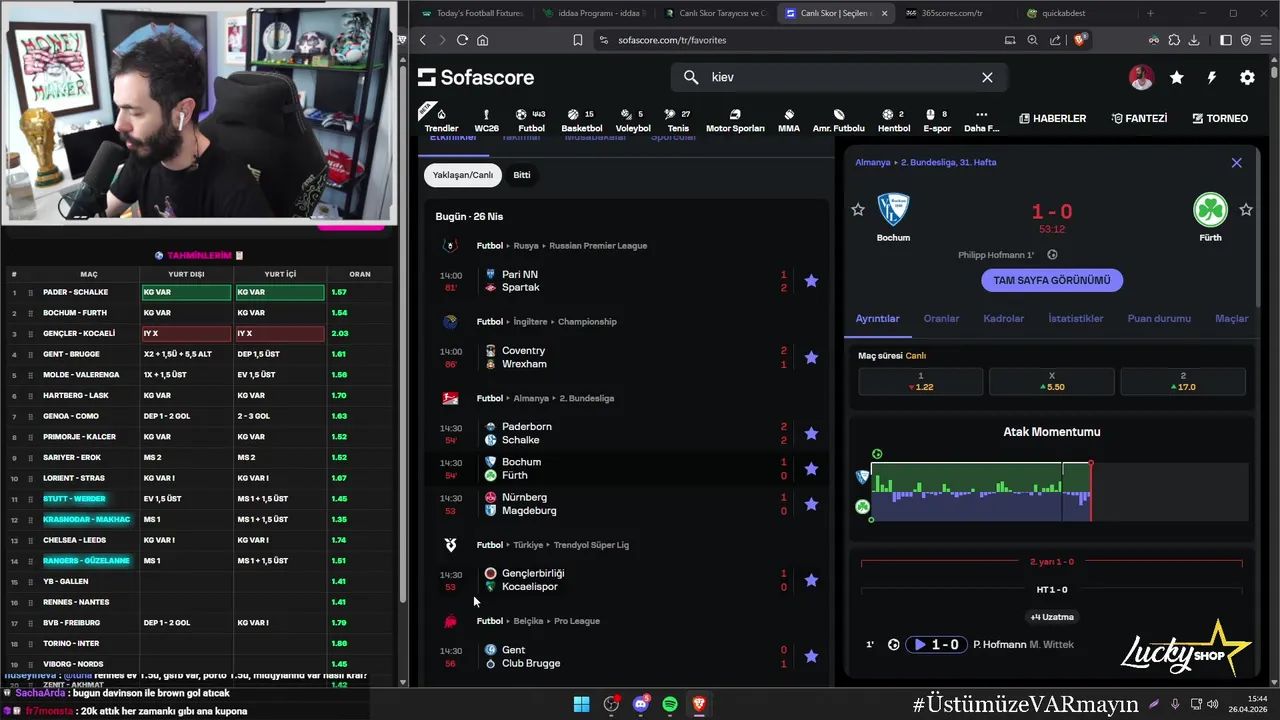The height and width of the screenshot is (720, 1280).
Task: Unfavorite the Bochum - Fürth match star
Action: [811, 468]
